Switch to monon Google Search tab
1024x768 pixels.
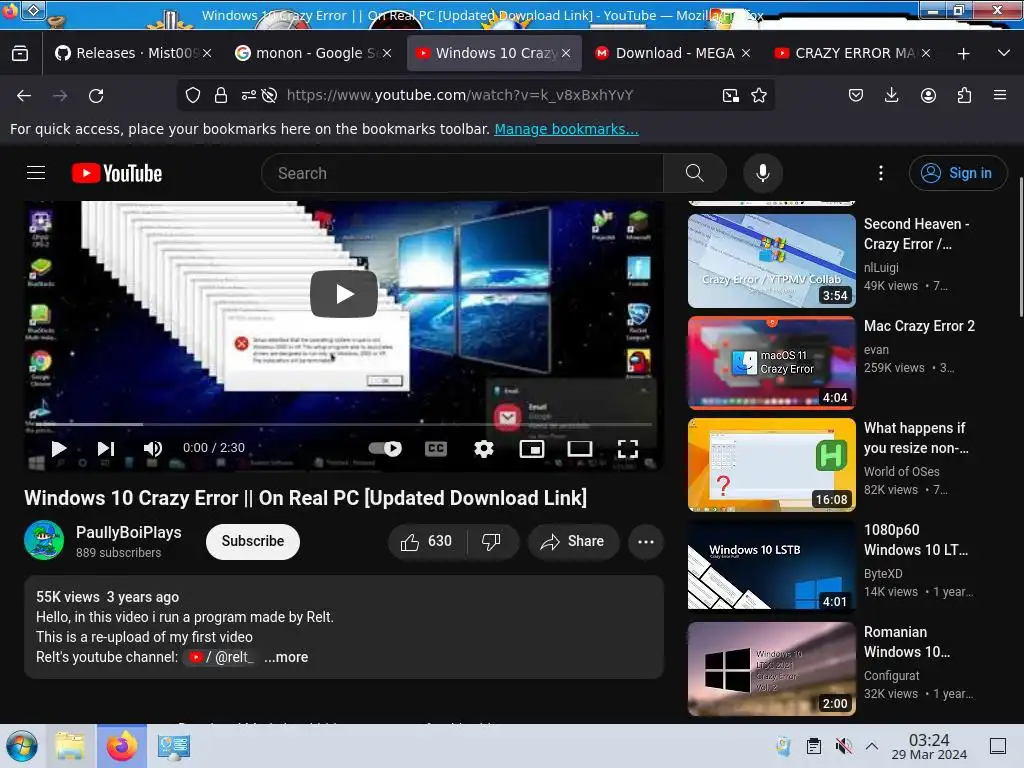(x=313, y=53)
